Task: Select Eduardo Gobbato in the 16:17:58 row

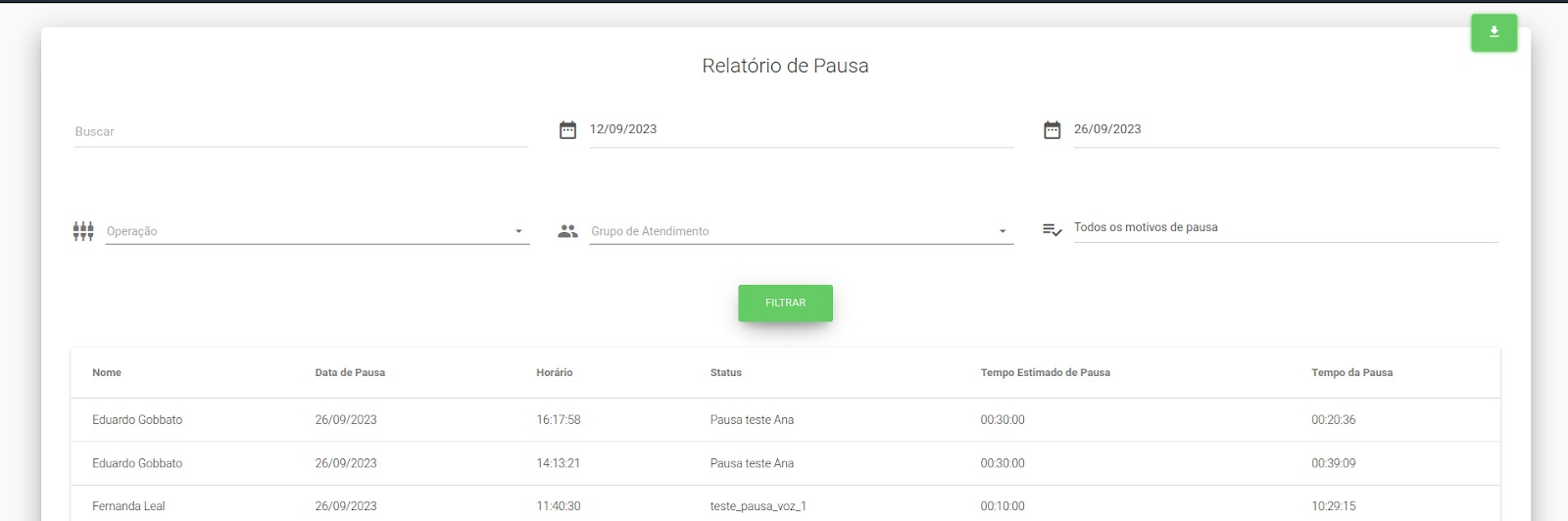Action: (137, 420)
